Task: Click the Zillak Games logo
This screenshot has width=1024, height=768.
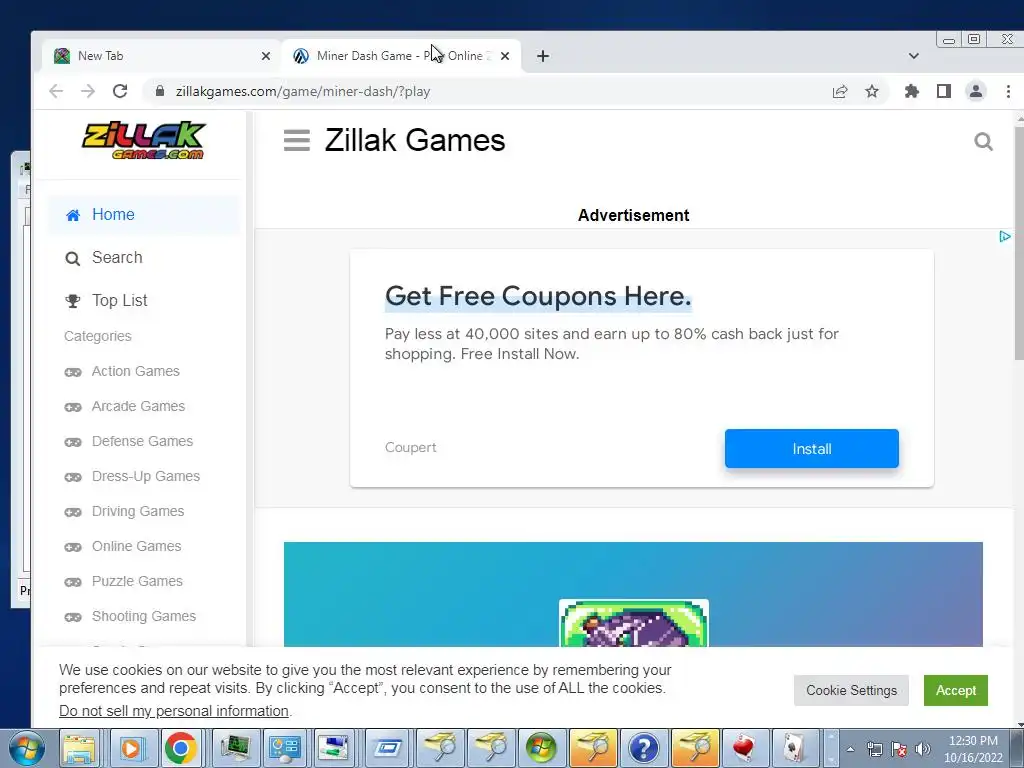Action: pyautogui.click(x=144, y=140)
